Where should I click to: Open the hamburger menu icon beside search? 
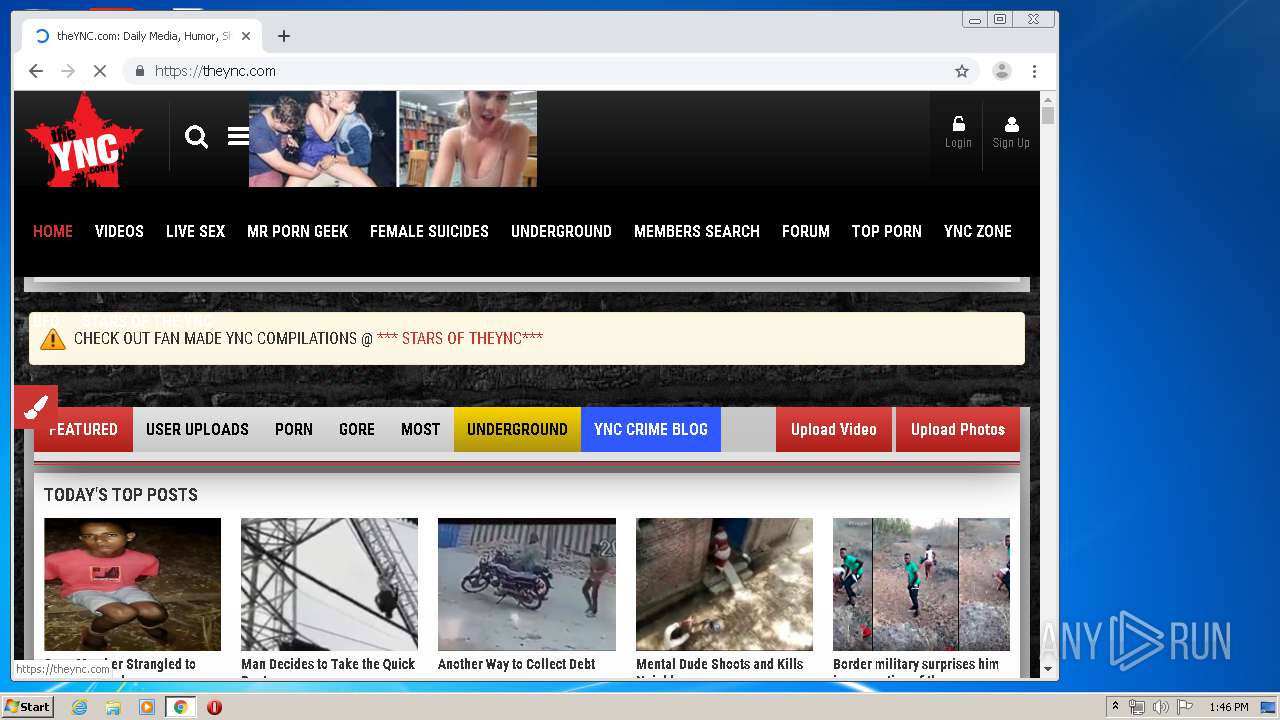pos(238,136)
